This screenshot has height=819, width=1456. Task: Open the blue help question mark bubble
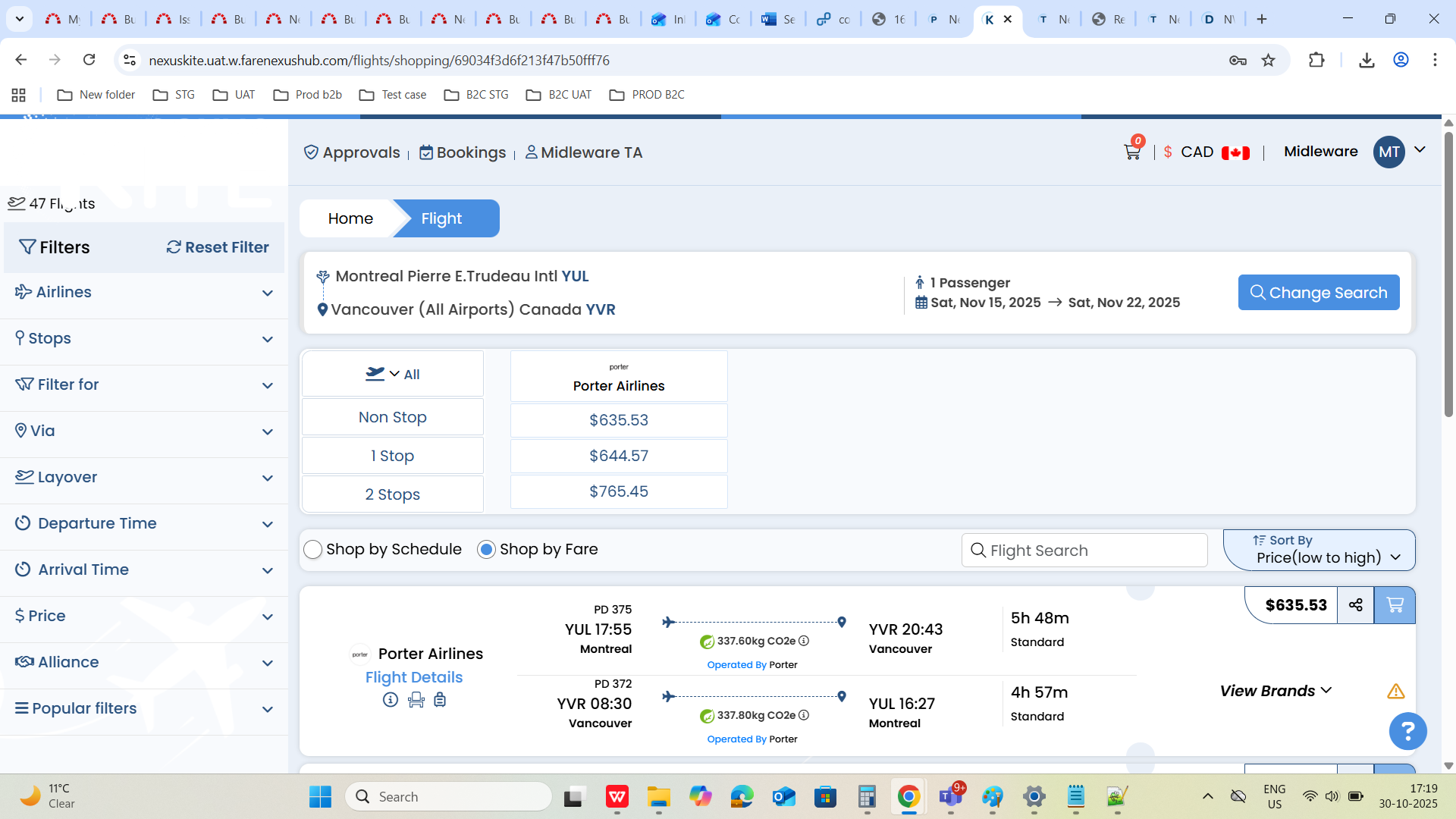click(1407, 731)
